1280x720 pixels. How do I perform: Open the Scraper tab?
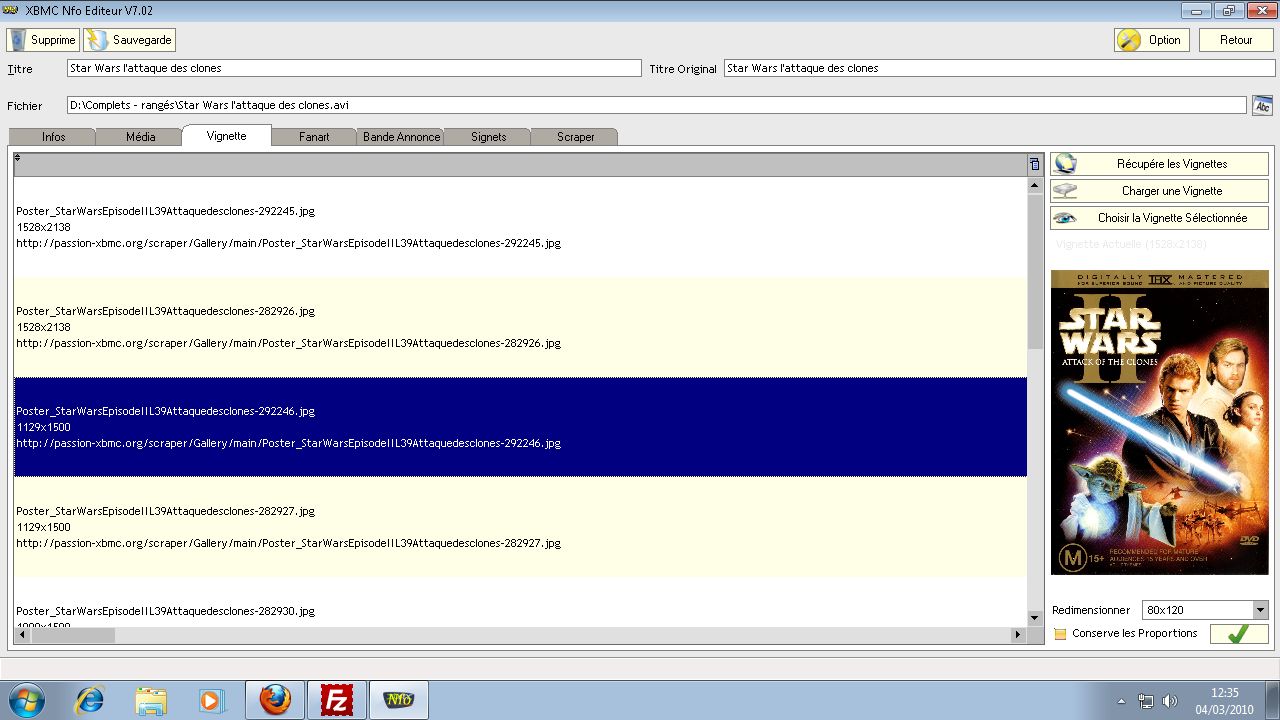tap(575, 137)
